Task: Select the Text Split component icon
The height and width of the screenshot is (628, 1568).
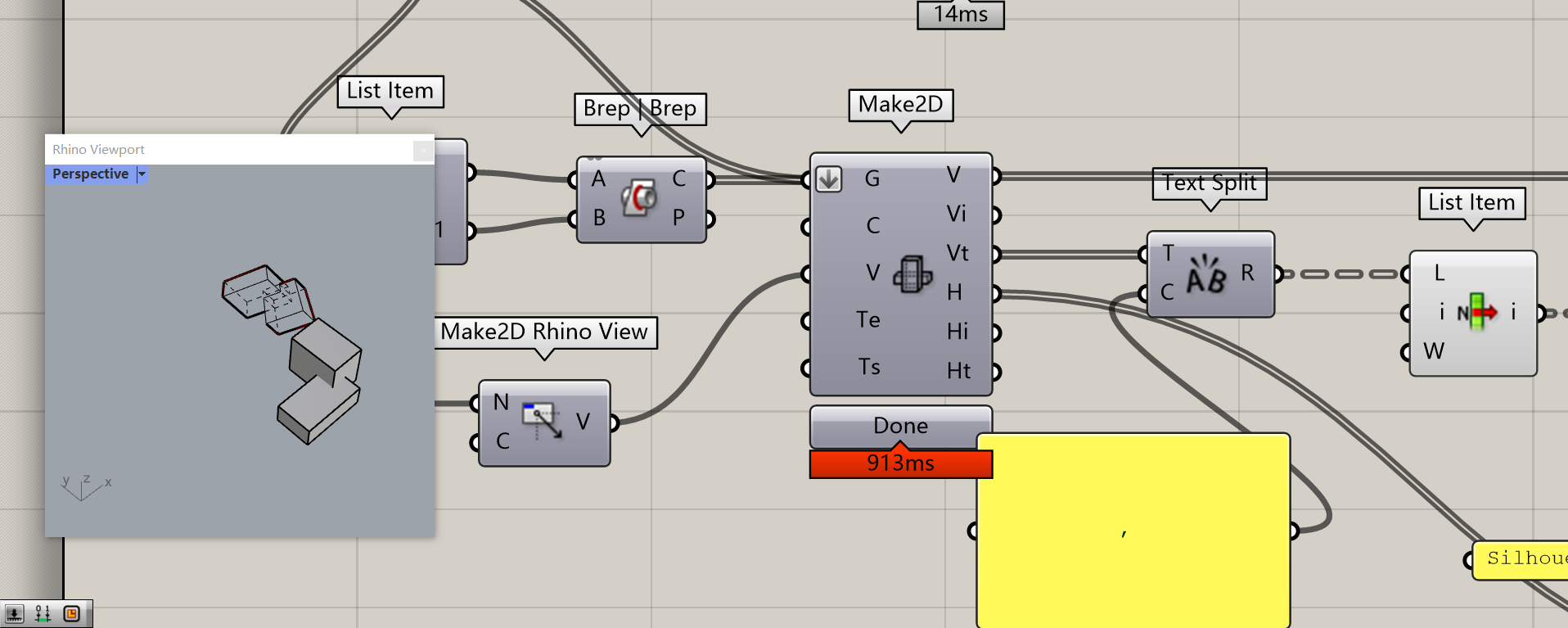Action: [x=1206, y=273]
